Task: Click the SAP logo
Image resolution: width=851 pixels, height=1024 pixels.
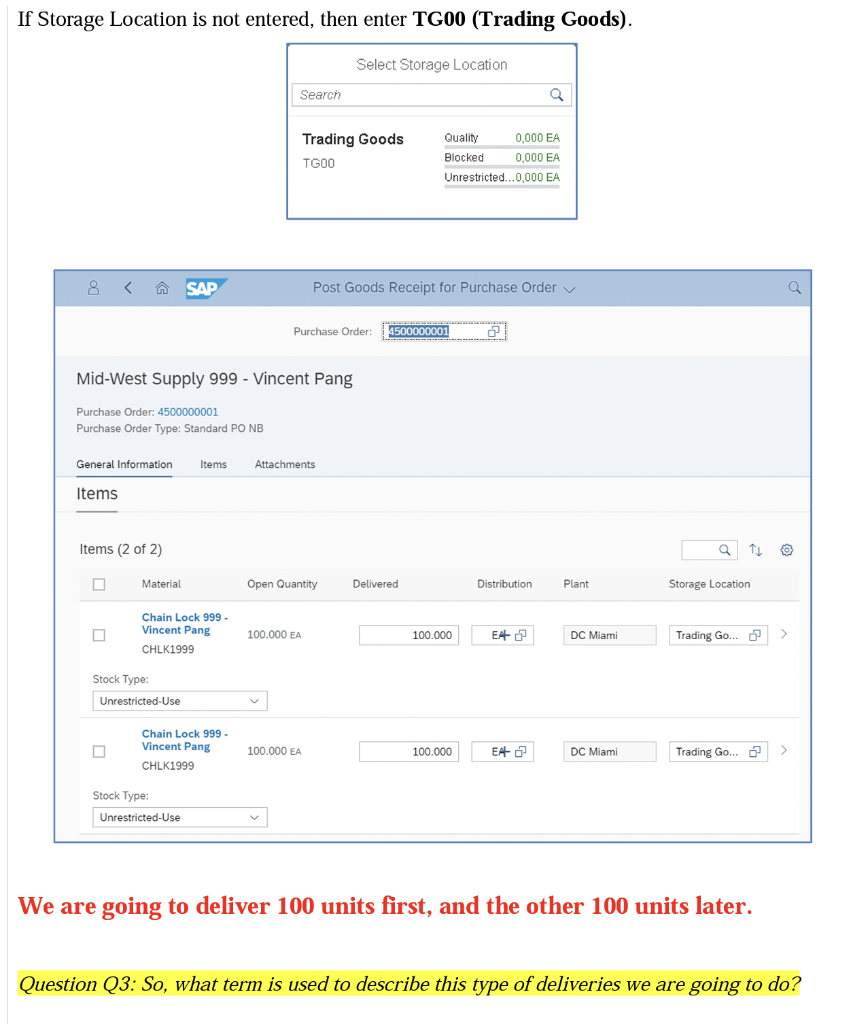Action: (206, 288)
